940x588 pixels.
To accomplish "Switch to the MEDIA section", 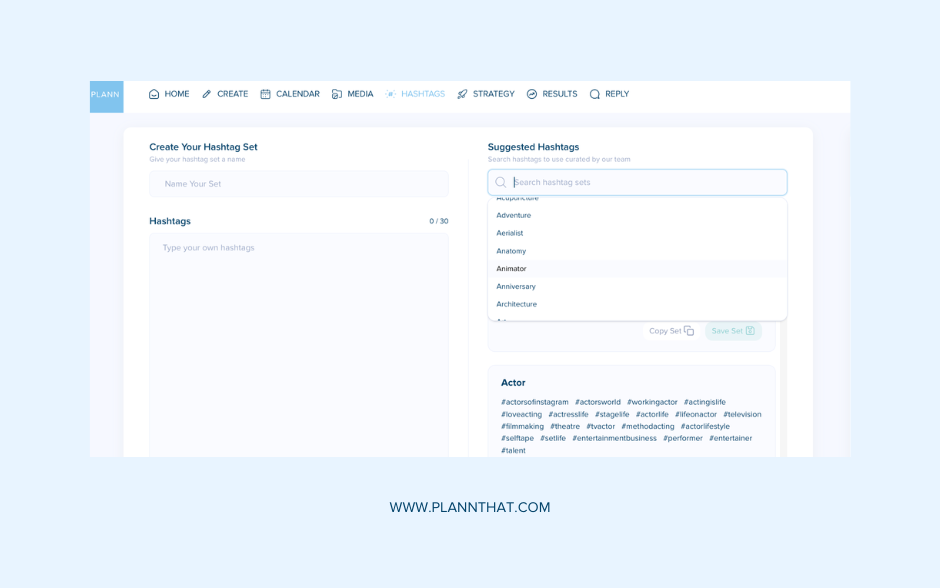I will click(352, 94).
